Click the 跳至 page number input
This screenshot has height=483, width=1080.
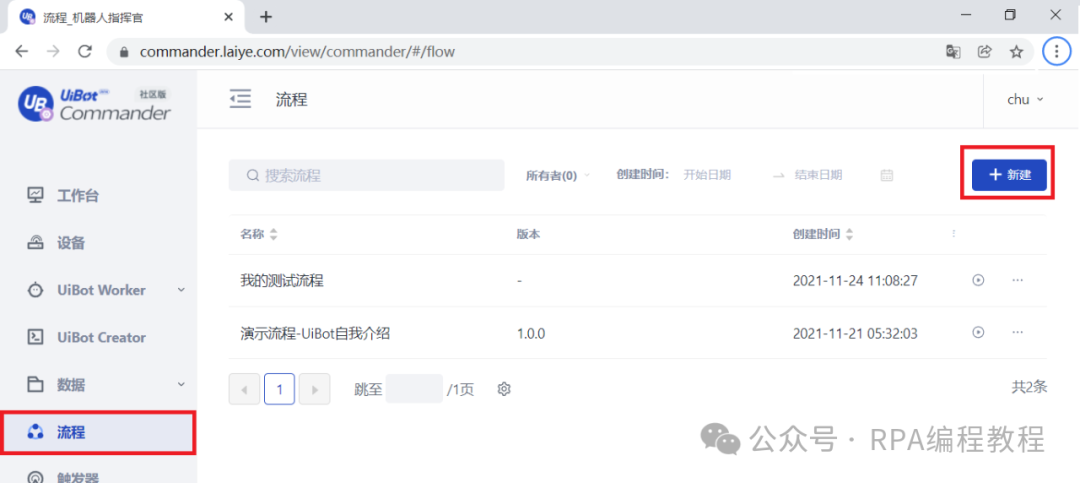[x=414, y=389]
